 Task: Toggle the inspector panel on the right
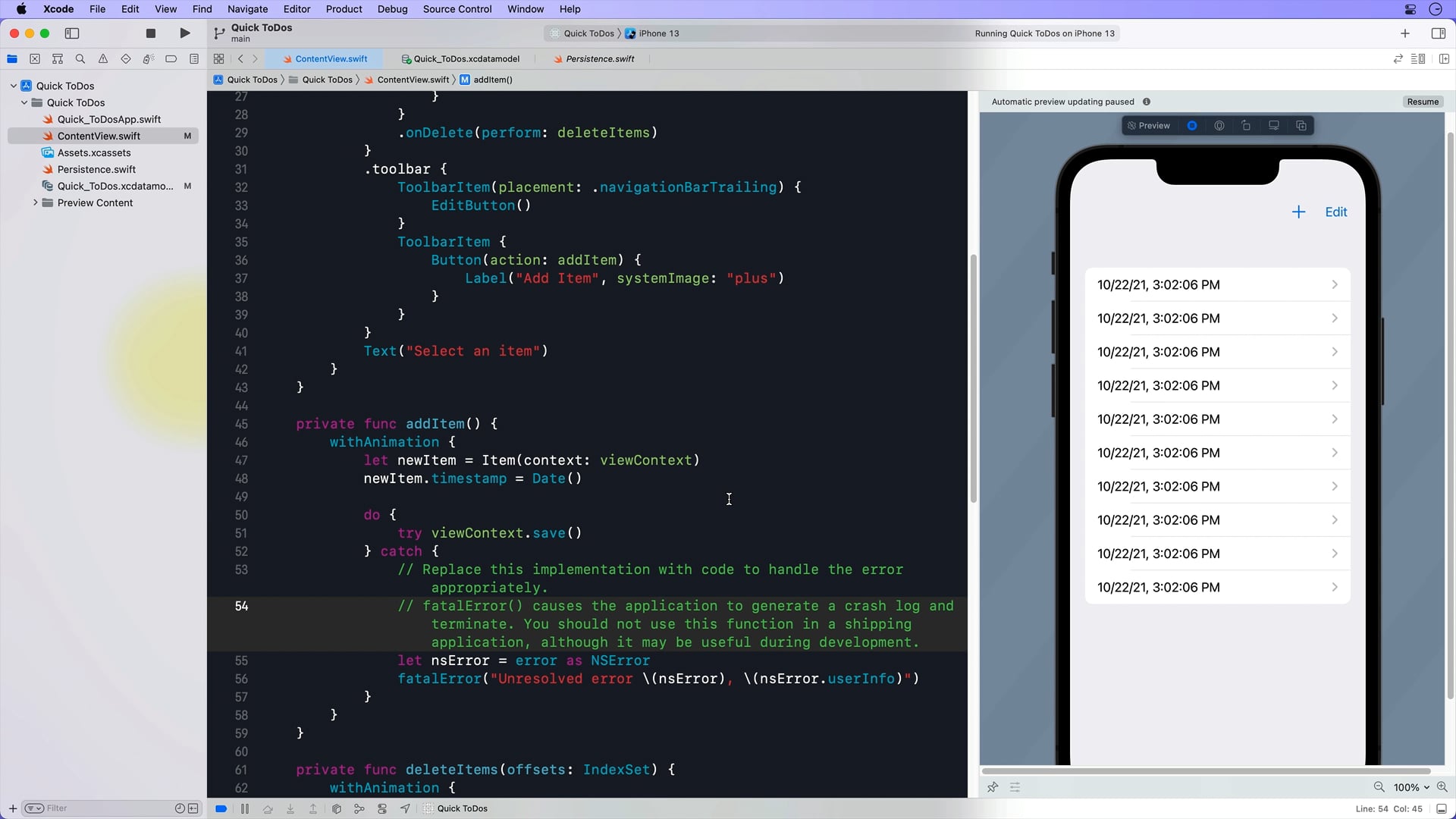coord(1438,33)
